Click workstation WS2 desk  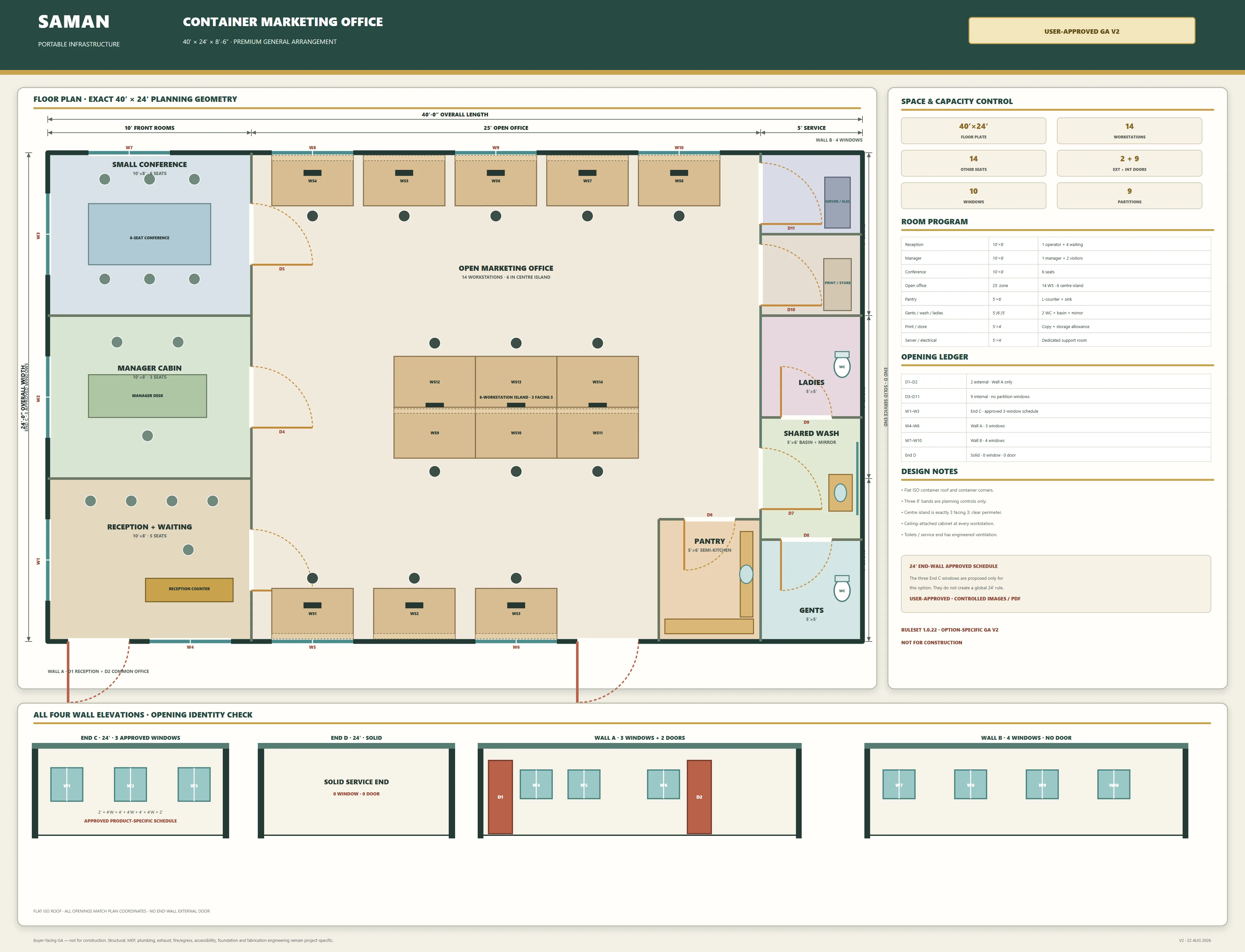click(414, 614)
